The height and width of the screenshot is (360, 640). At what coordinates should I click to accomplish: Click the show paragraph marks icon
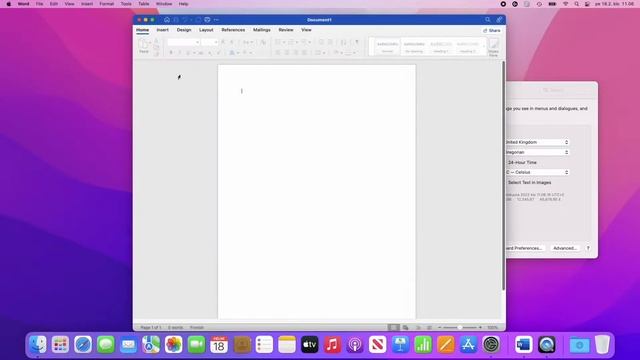pos(357,42)
